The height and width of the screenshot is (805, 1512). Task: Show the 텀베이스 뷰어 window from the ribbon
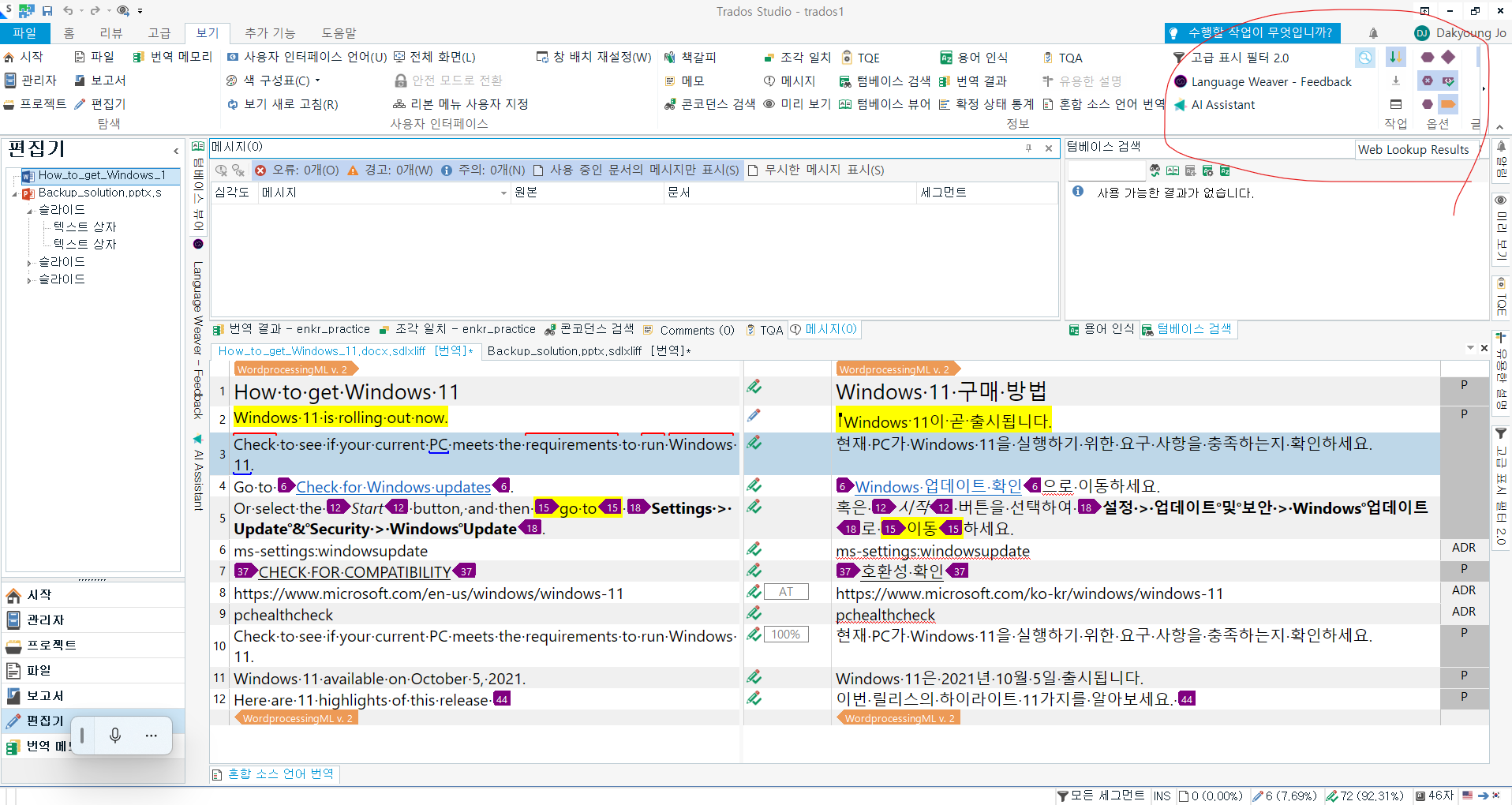pyautogui.click(x=884, y=104)
